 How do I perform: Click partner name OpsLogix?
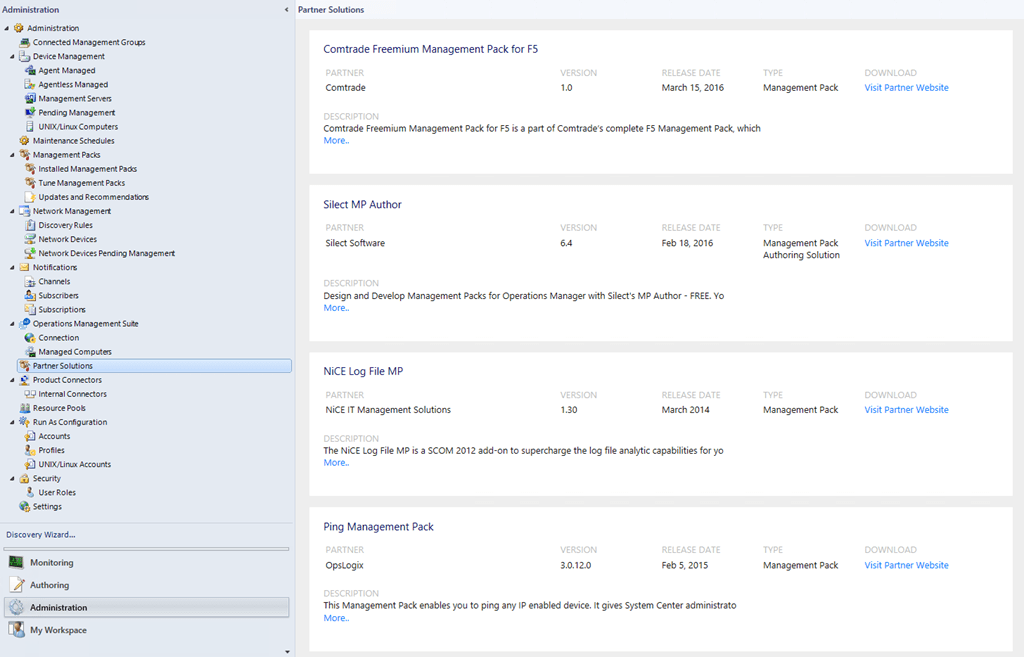pyautogui.click(x=344, y=565)
